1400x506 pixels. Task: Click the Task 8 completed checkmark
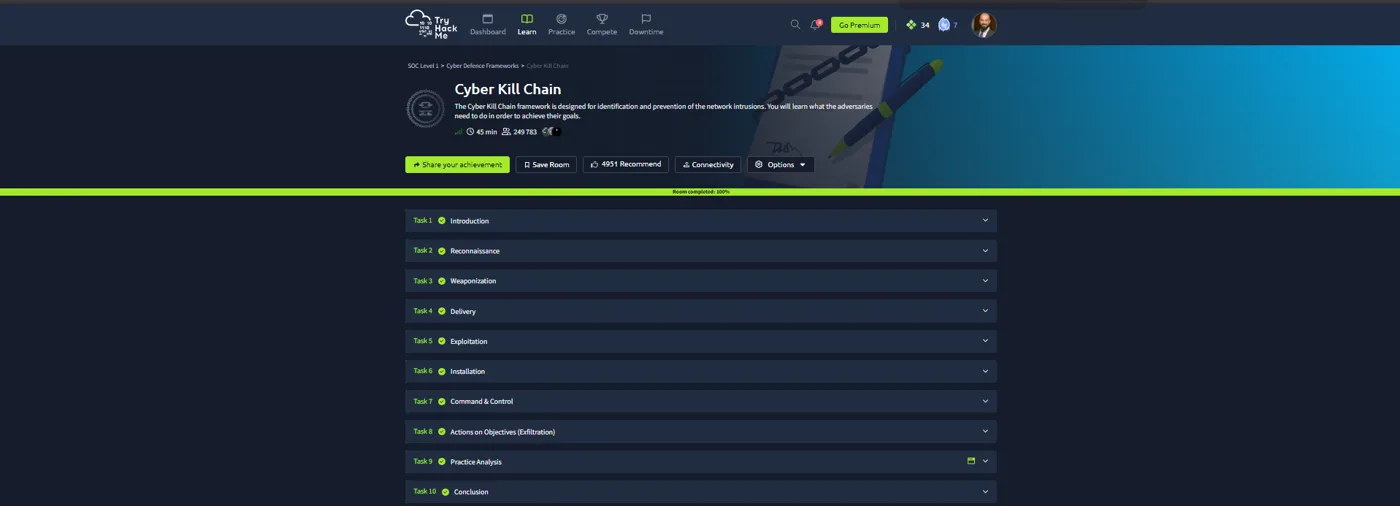pos(442,431)
